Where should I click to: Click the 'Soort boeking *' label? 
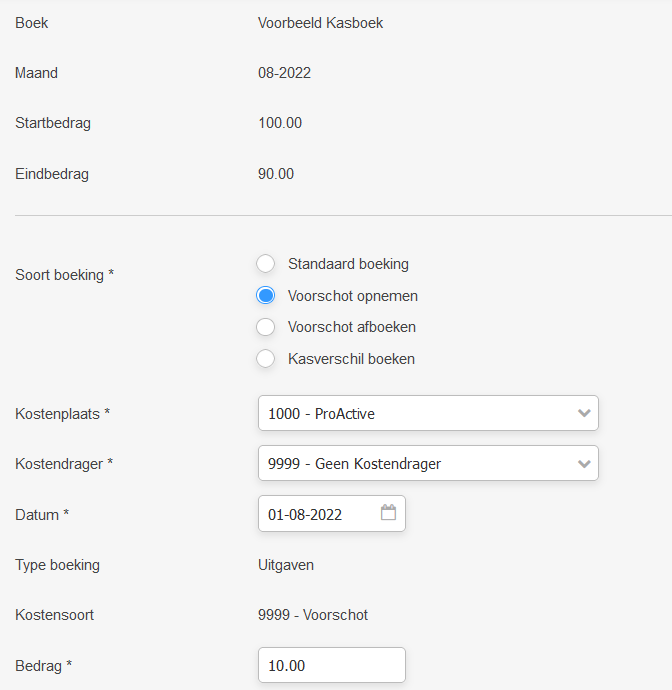65,275
